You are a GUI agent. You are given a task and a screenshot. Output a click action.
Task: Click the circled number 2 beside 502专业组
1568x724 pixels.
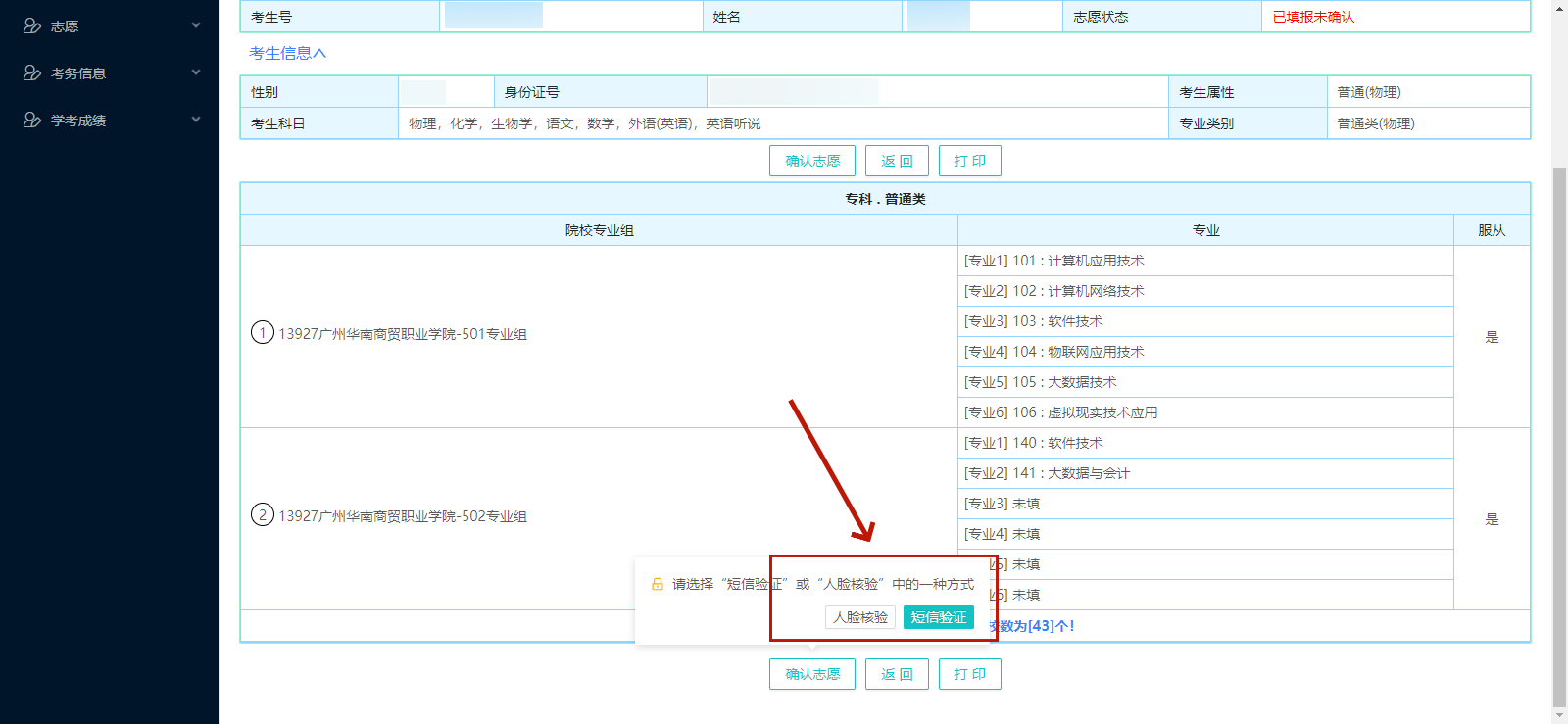point(263,515)
